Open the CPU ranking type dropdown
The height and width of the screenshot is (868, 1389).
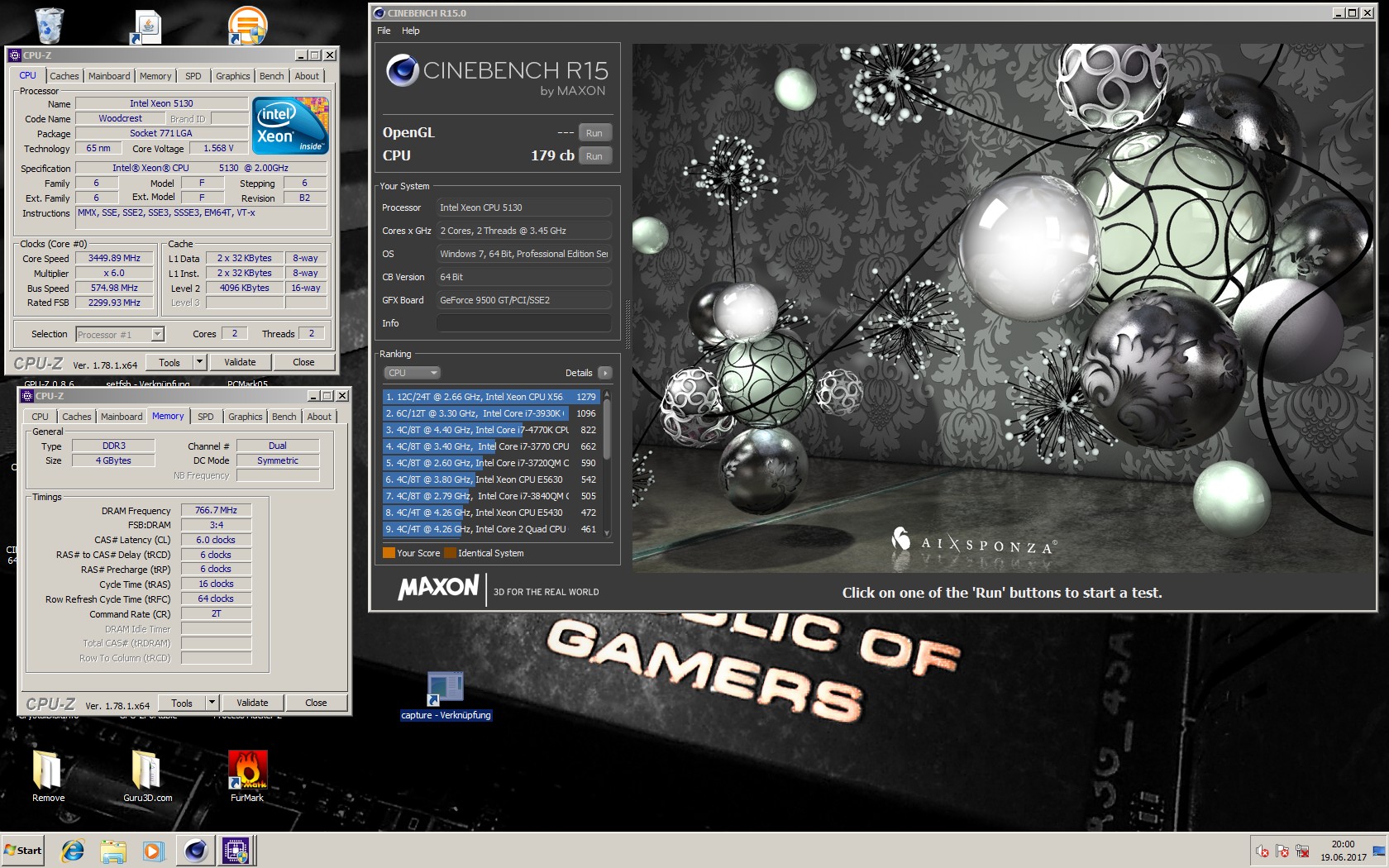[412, 373]
